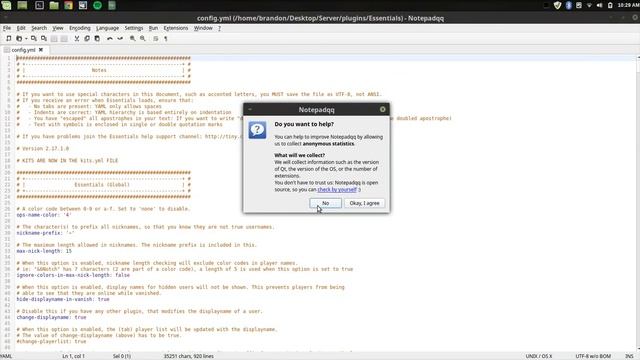
Task: Click the Open file toolbar icon
Action: click(19, 38)
